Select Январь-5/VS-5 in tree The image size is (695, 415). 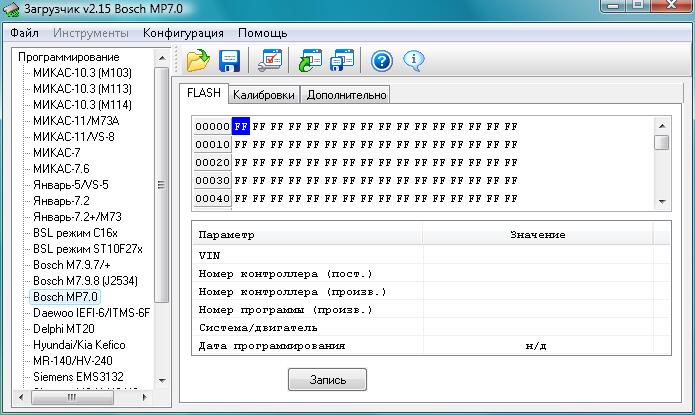[71, 184]
